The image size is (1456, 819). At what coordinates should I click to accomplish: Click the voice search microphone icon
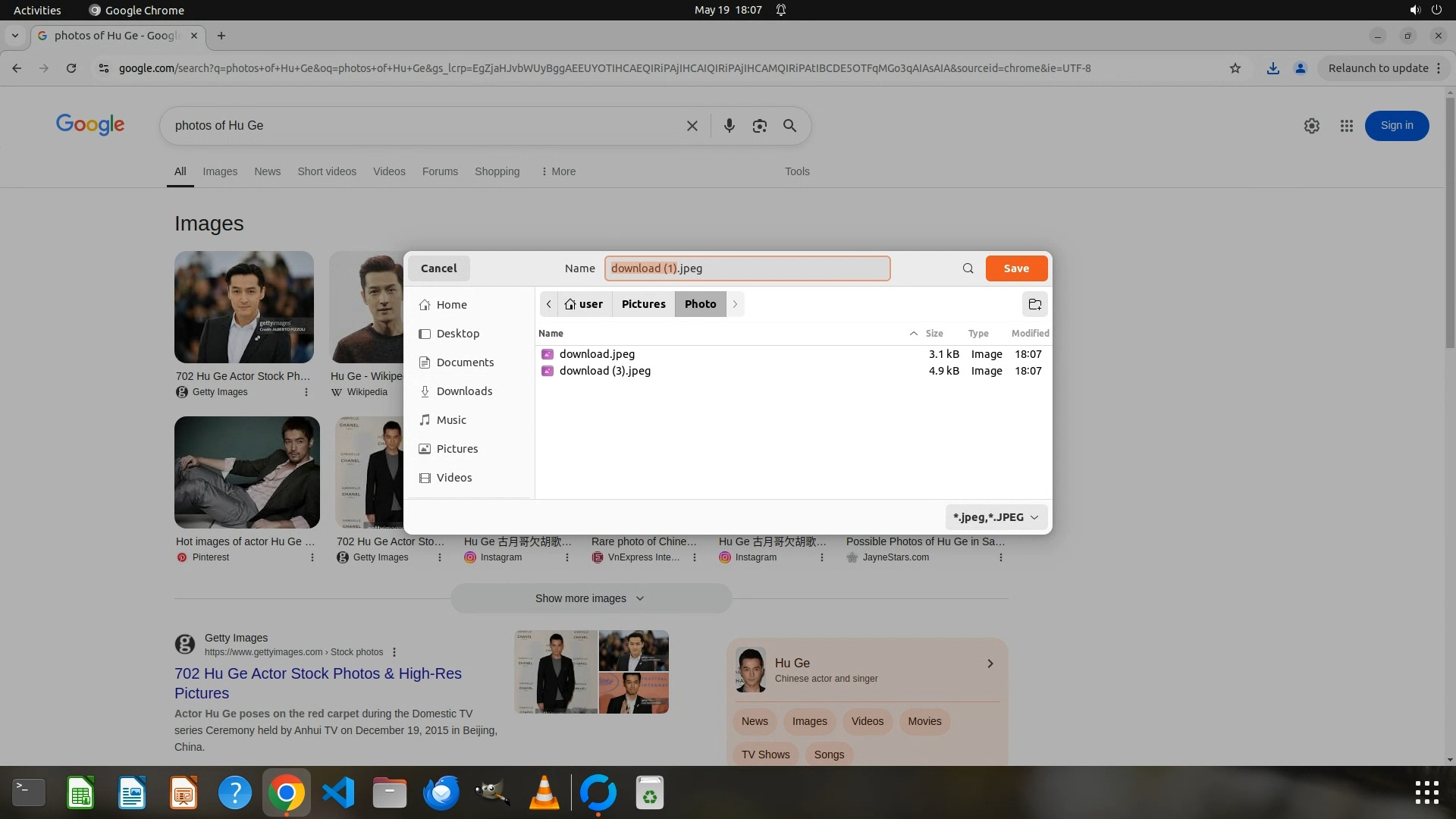(x=729, y=126)
